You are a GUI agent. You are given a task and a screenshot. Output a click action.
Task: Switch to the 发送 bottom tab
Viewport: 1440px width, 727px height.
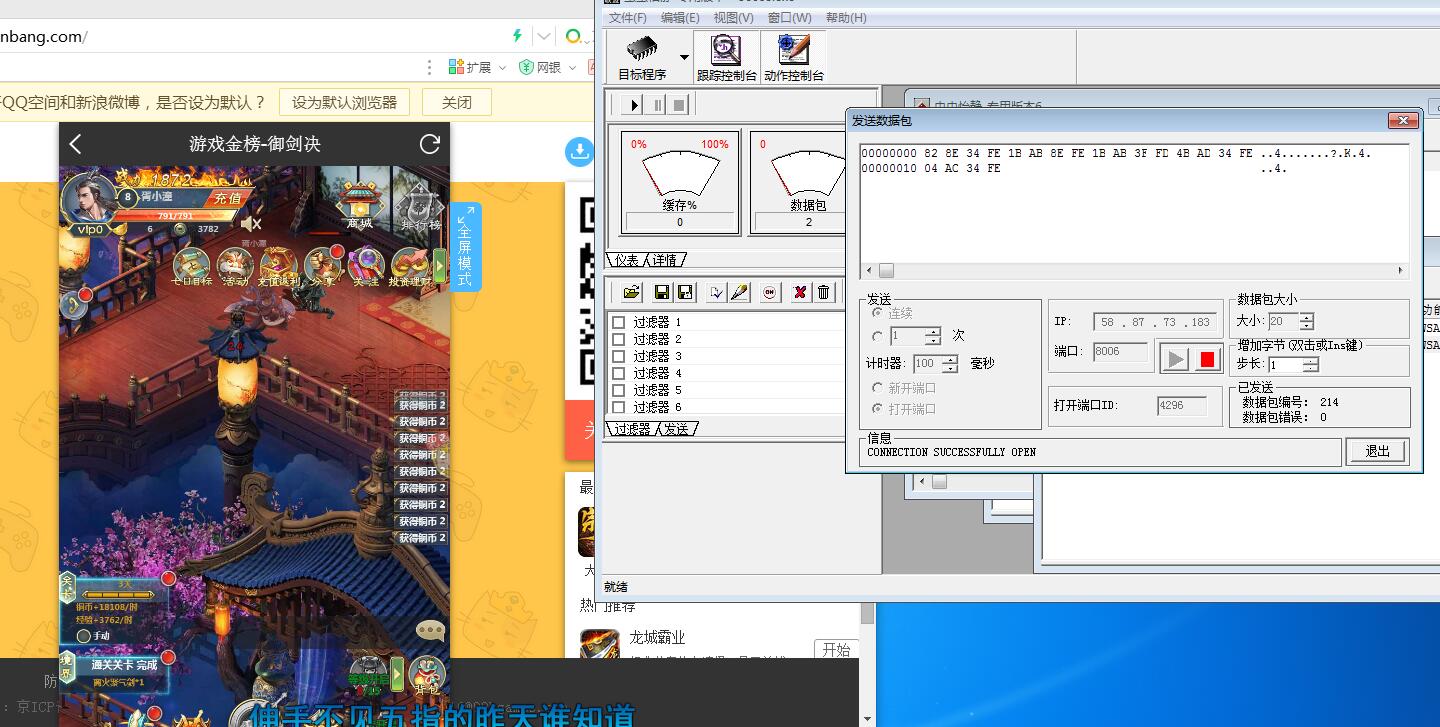[x=677, y=429]
